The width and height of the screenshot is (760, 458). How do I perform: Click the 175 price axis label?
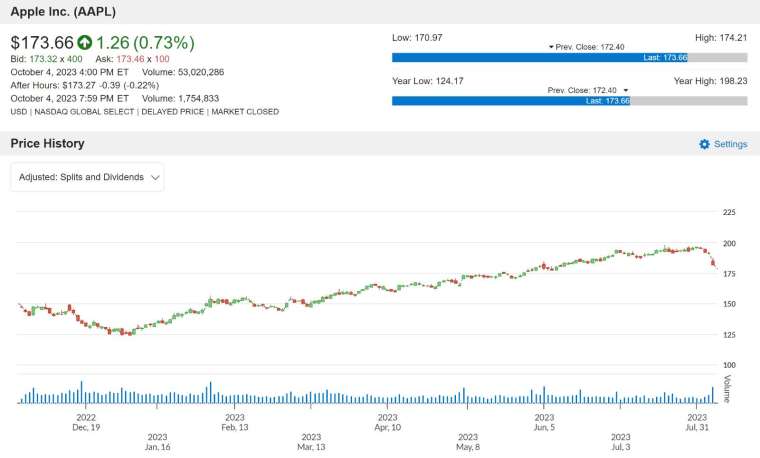pyautogui.click(x=729, y=274)
